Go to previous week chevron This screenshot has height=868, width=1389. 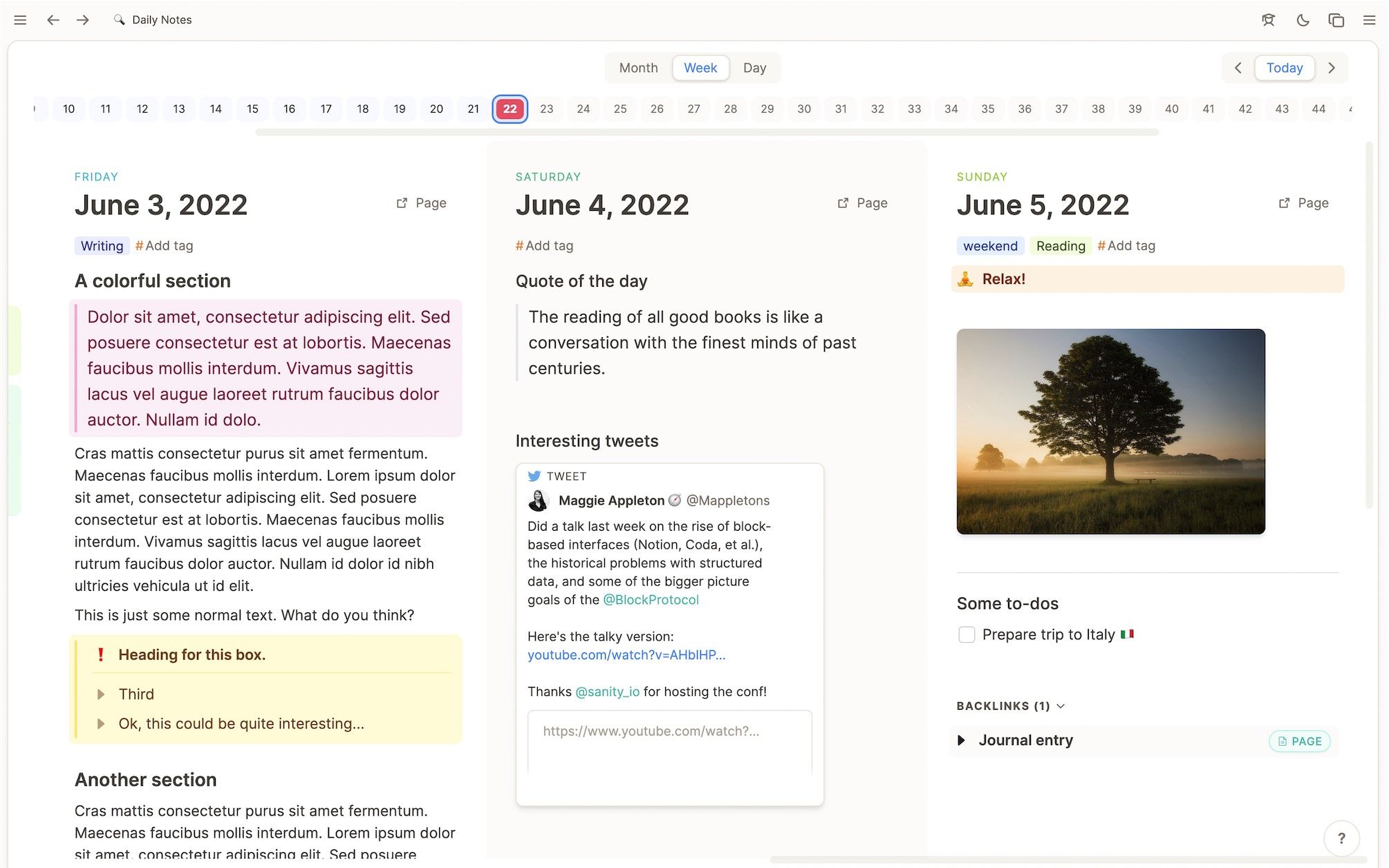(x=1238, y=68)
